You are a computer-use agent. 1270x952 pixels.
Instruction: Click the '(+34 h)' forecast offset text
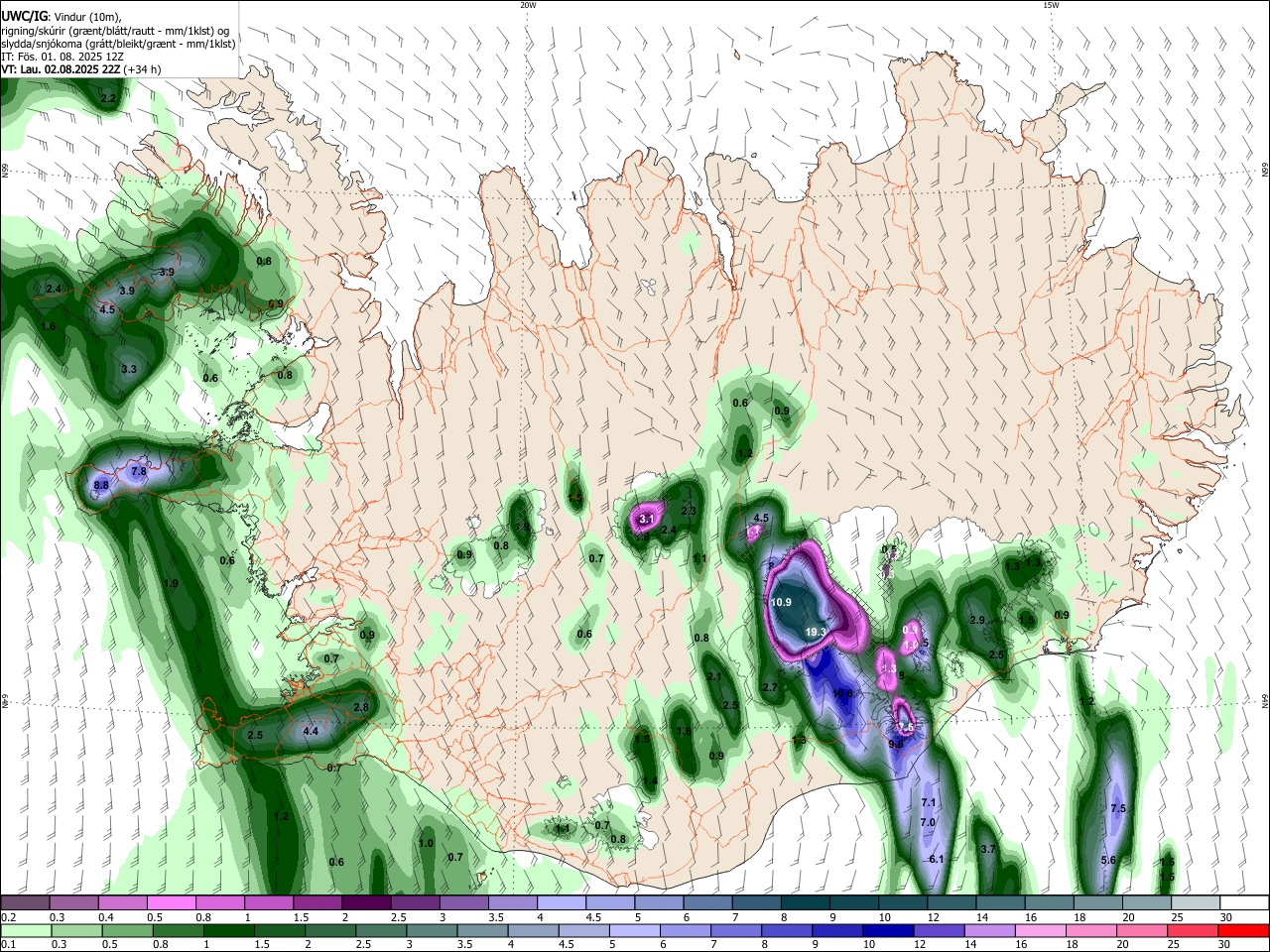tap(142, 69)
